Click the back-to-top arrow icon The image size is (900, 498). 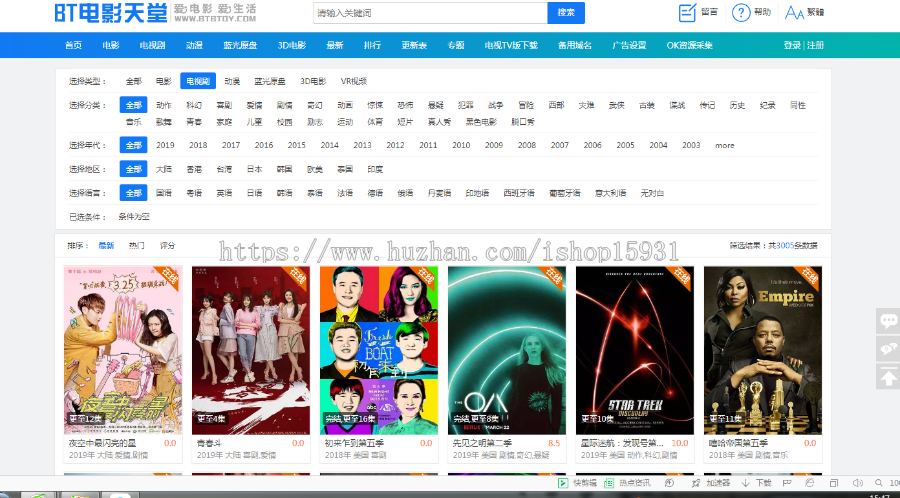[x=888, y=376]
